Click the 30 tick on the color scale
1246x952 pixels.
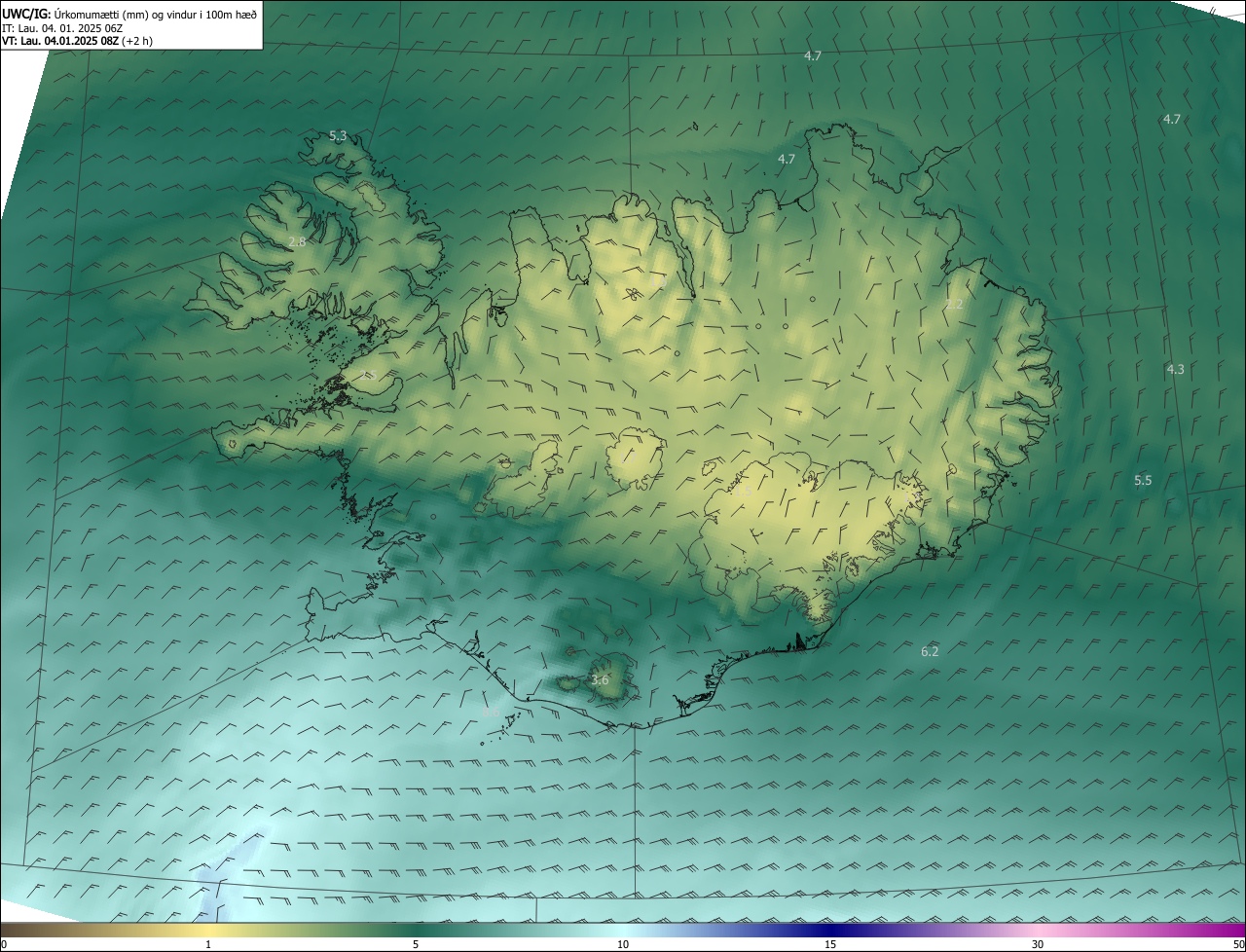coord(1038,944)
